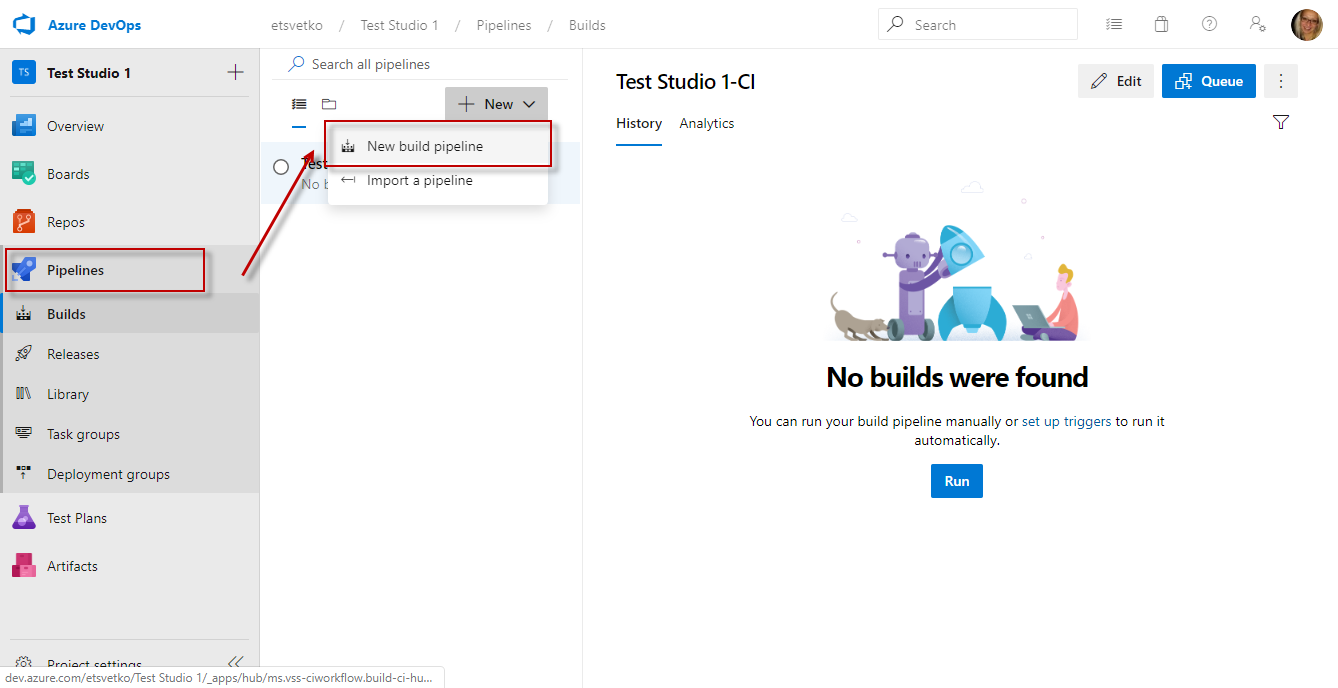Click the Queue button
Viewport: 1338px width, 688px height.
[1209, 81]
